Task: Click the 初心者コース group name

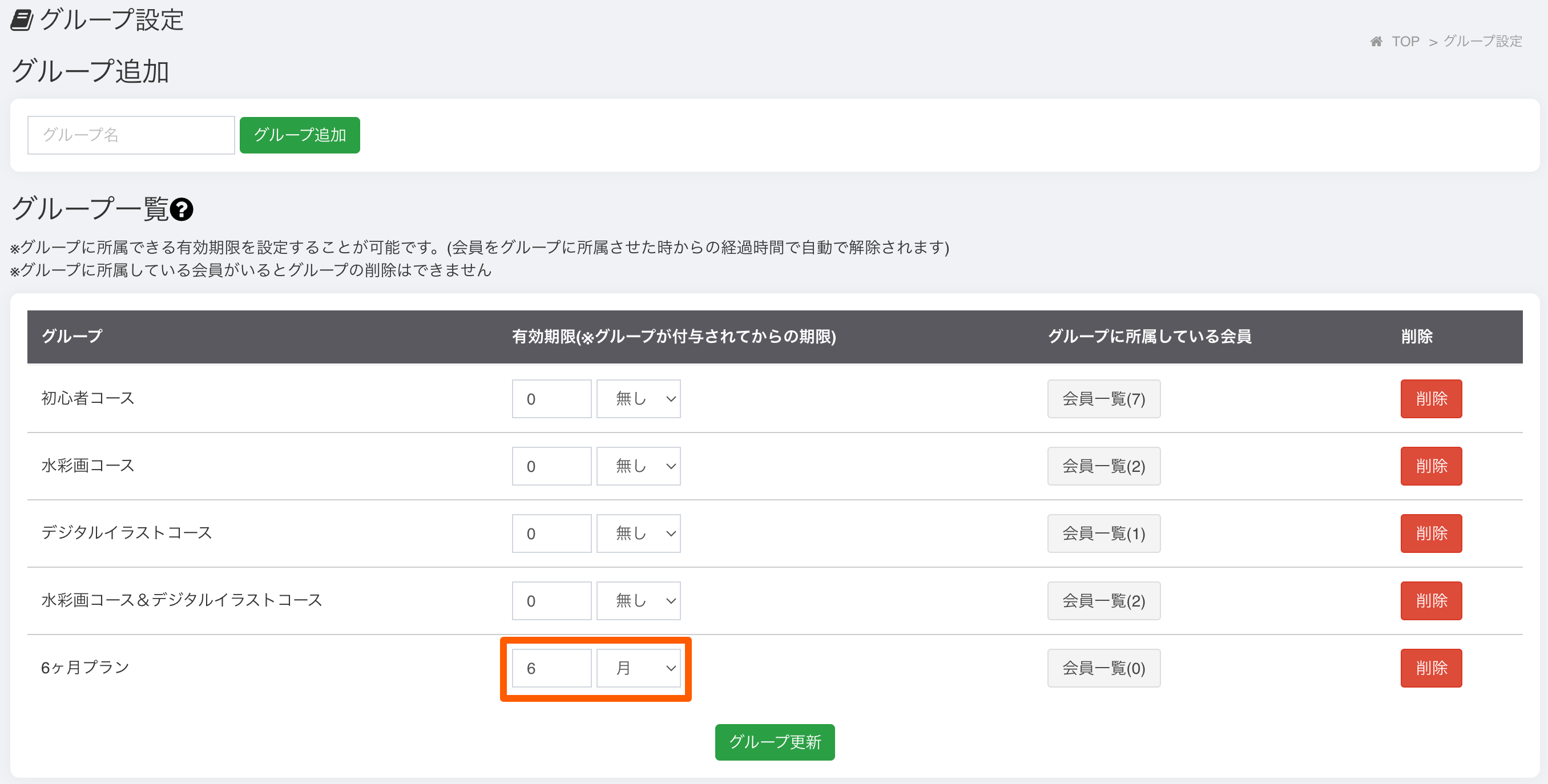Action: (x=88, y=398)
